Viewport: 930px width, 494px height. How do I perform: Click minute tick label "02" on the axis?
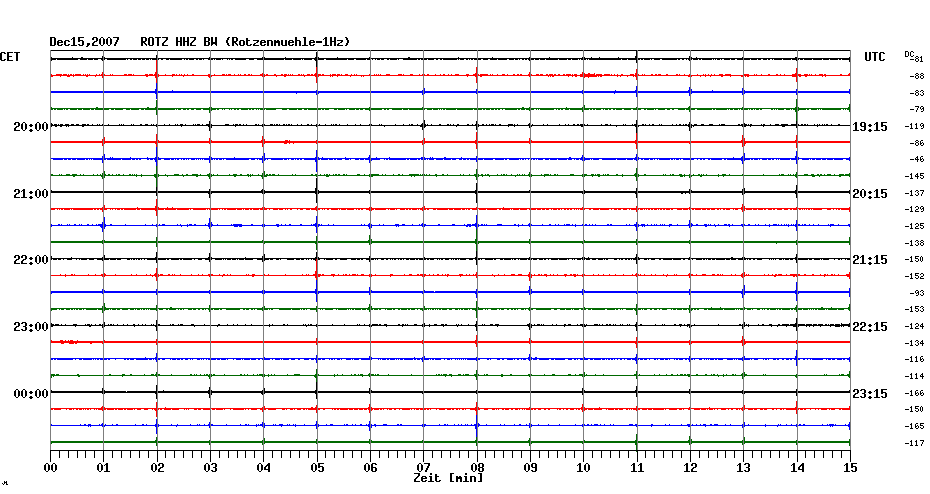(157, 468)
